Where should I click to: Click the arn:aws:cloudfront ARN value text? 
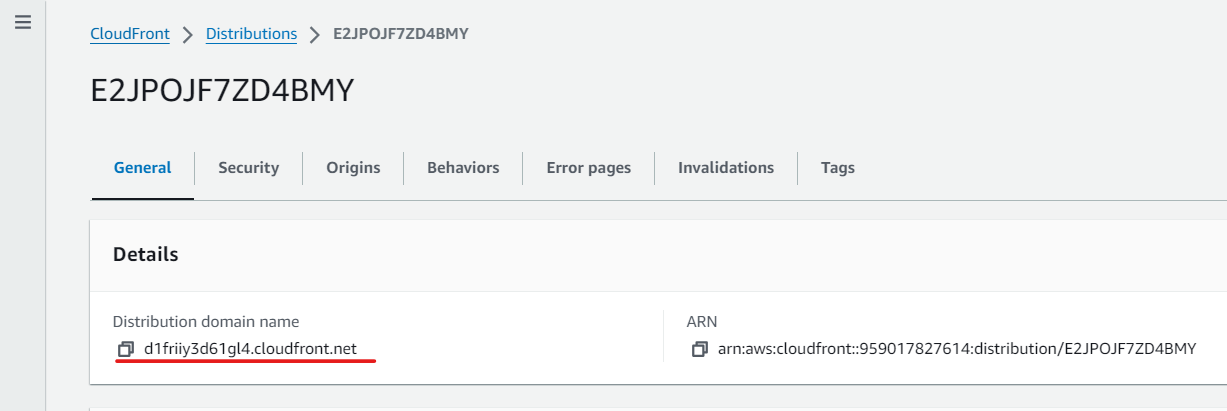pyautogui.click(x=957, y=349)
